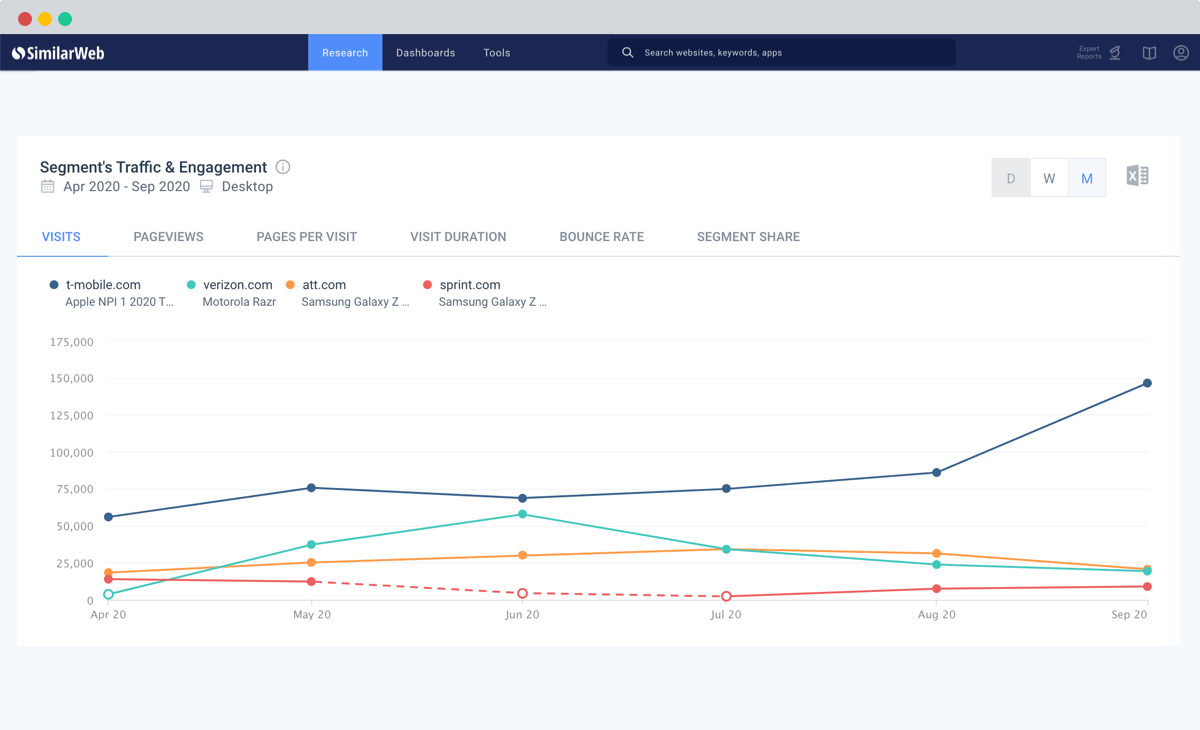Viewport: 1200px width, 730px height.
Task: Show info for Segment's Traffic & Engagement
Action: pos(283,167)
